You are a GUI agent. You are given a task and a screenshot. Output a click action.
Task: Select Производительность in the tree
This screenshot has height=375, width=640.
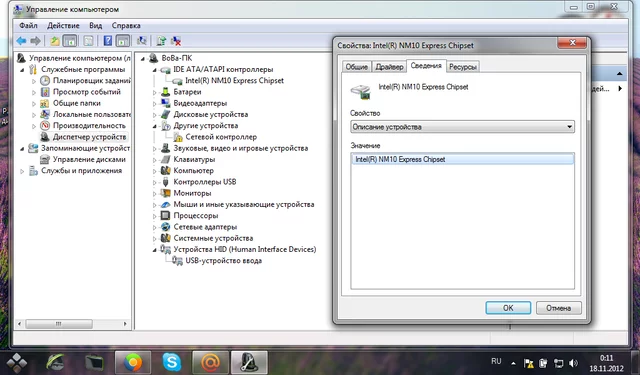(x=89, y=126)
